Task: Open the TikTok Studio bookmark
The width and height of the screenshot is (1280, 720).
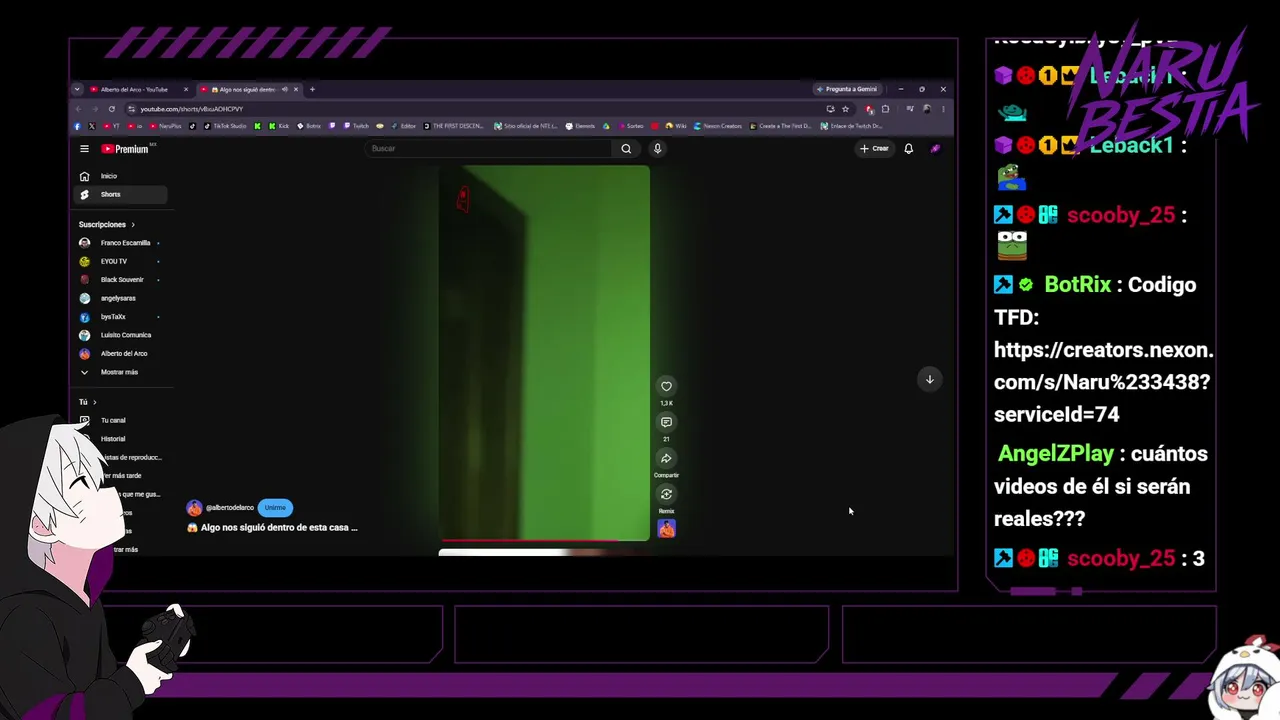Action: (x=225, y=126)
